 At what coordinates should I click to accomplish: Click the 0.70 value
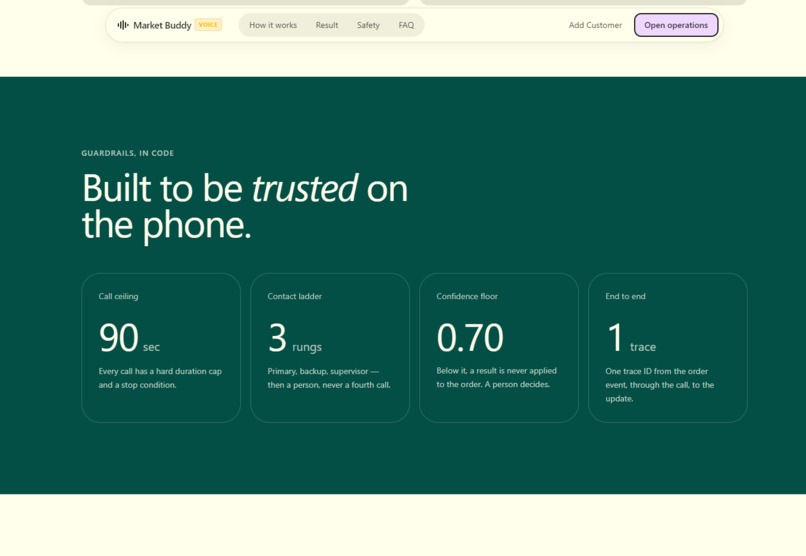pyautogui.click(x=470, y=338)
